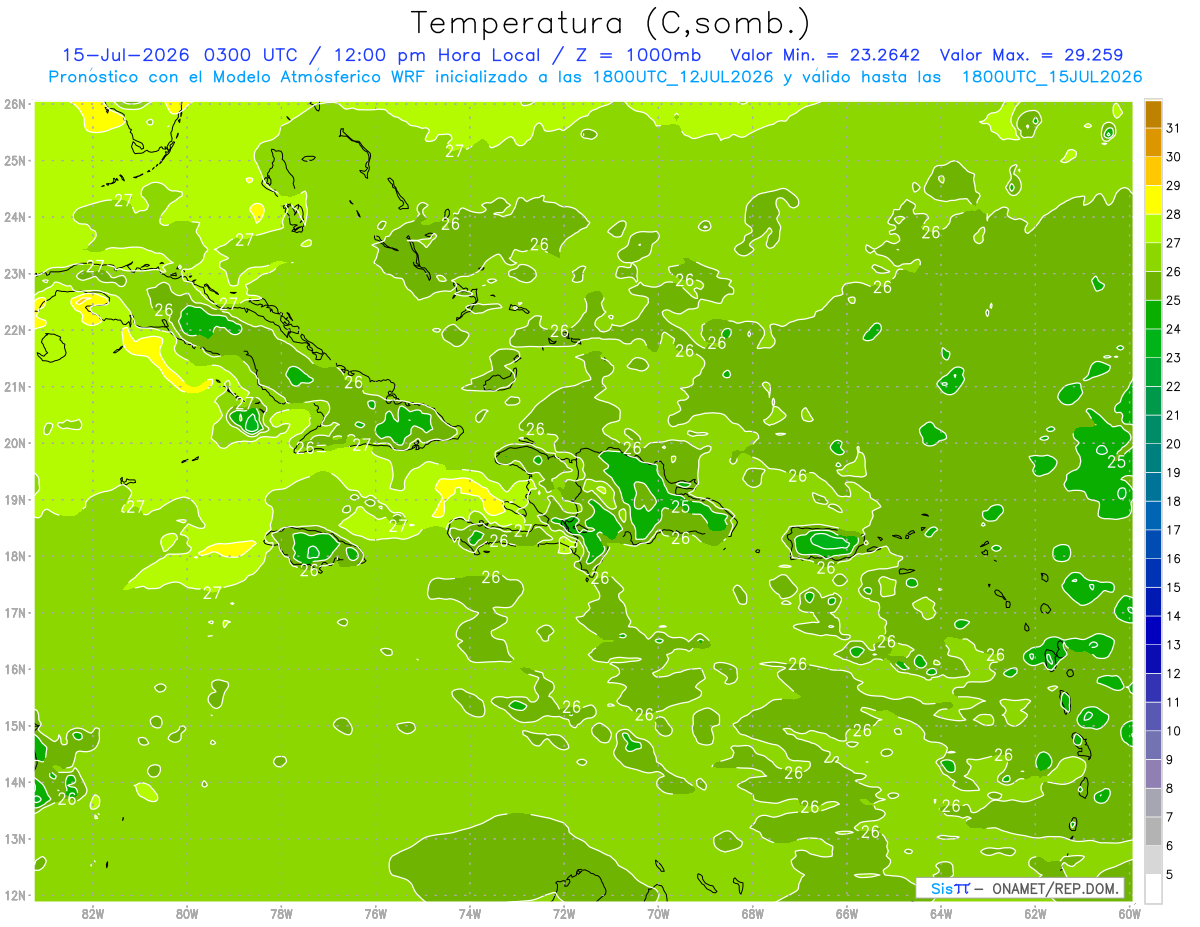Pick the orange swatch between legend values 30 and 31
Screen dimensions: 1200x927
pos(1153,142)
